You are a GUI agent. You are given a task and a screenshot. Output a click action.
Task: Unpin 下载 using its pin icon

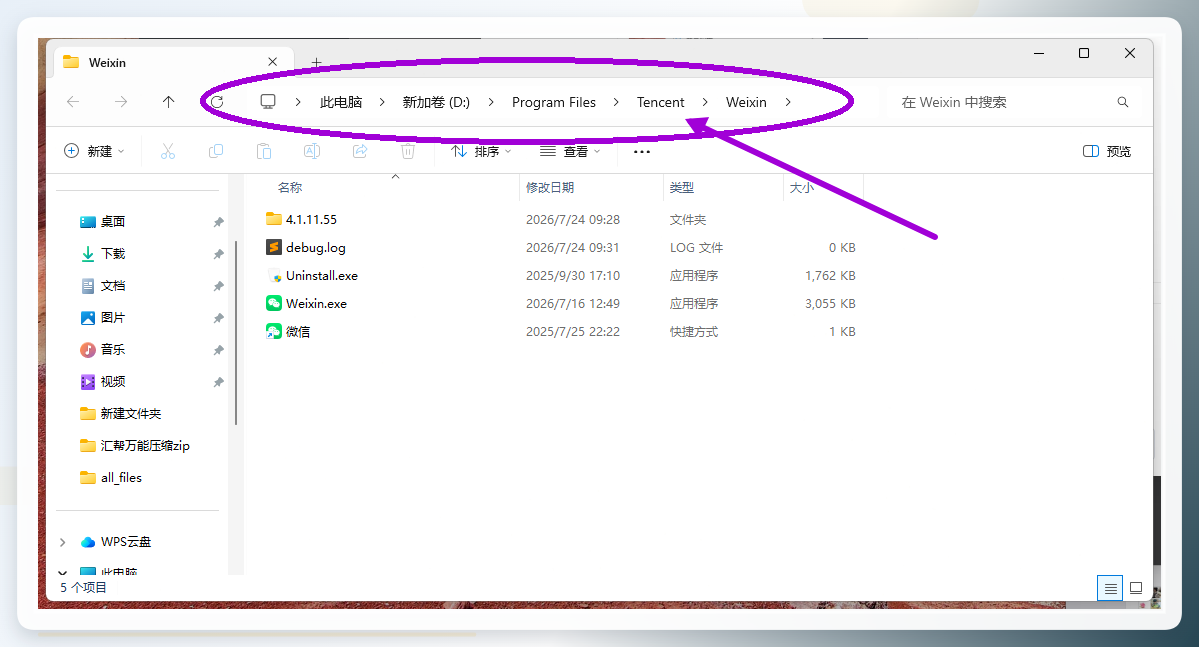pyautogui.click(x=219, y=254)
